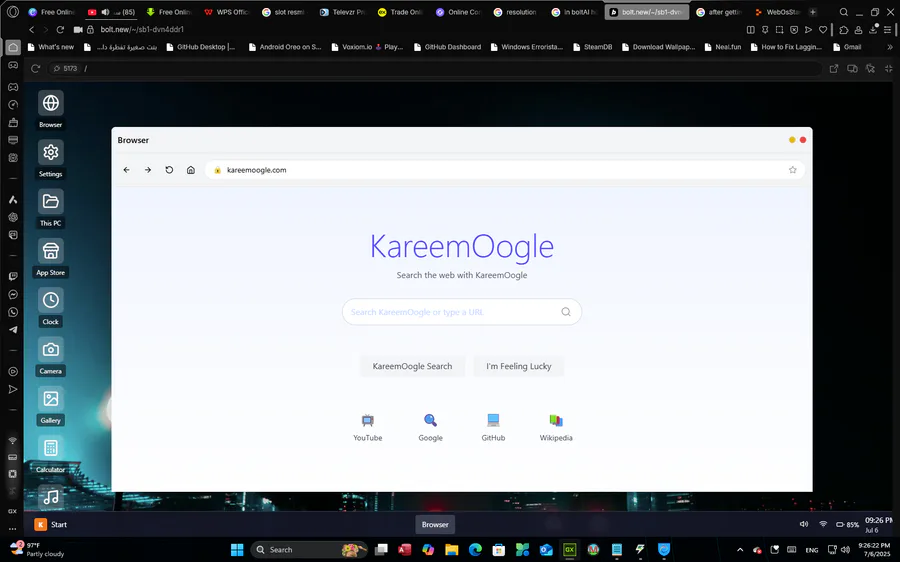Select Browser in the web OS taskbar
Screen dimensions: 900x562
point(435,524)
